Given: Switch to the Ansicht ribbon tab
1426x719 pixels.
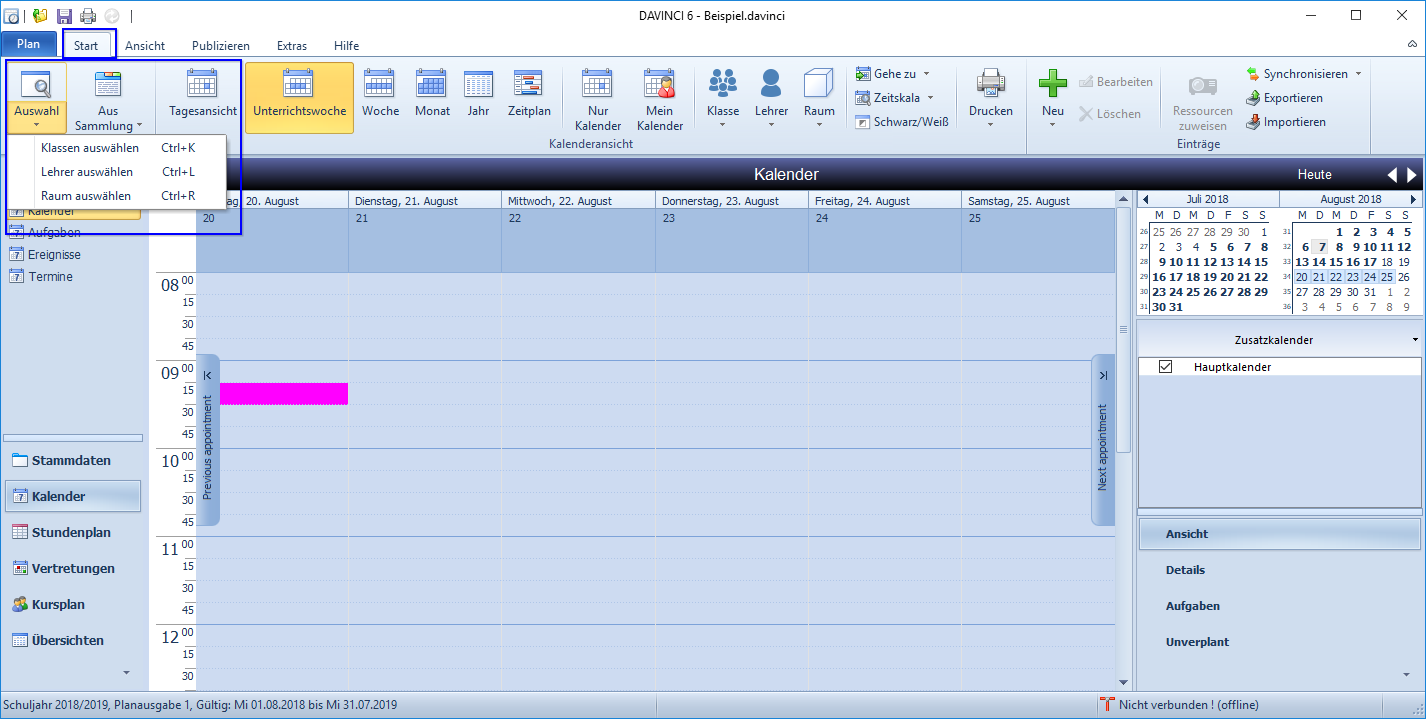Looking at the screenshot, I should 145,45.
